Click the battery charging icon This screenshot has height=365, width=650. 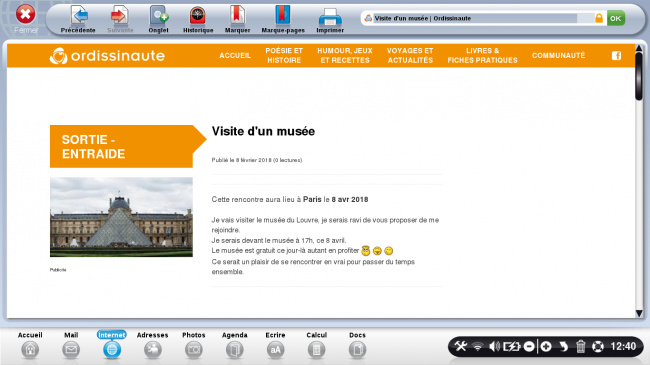(x=511, y=346)
